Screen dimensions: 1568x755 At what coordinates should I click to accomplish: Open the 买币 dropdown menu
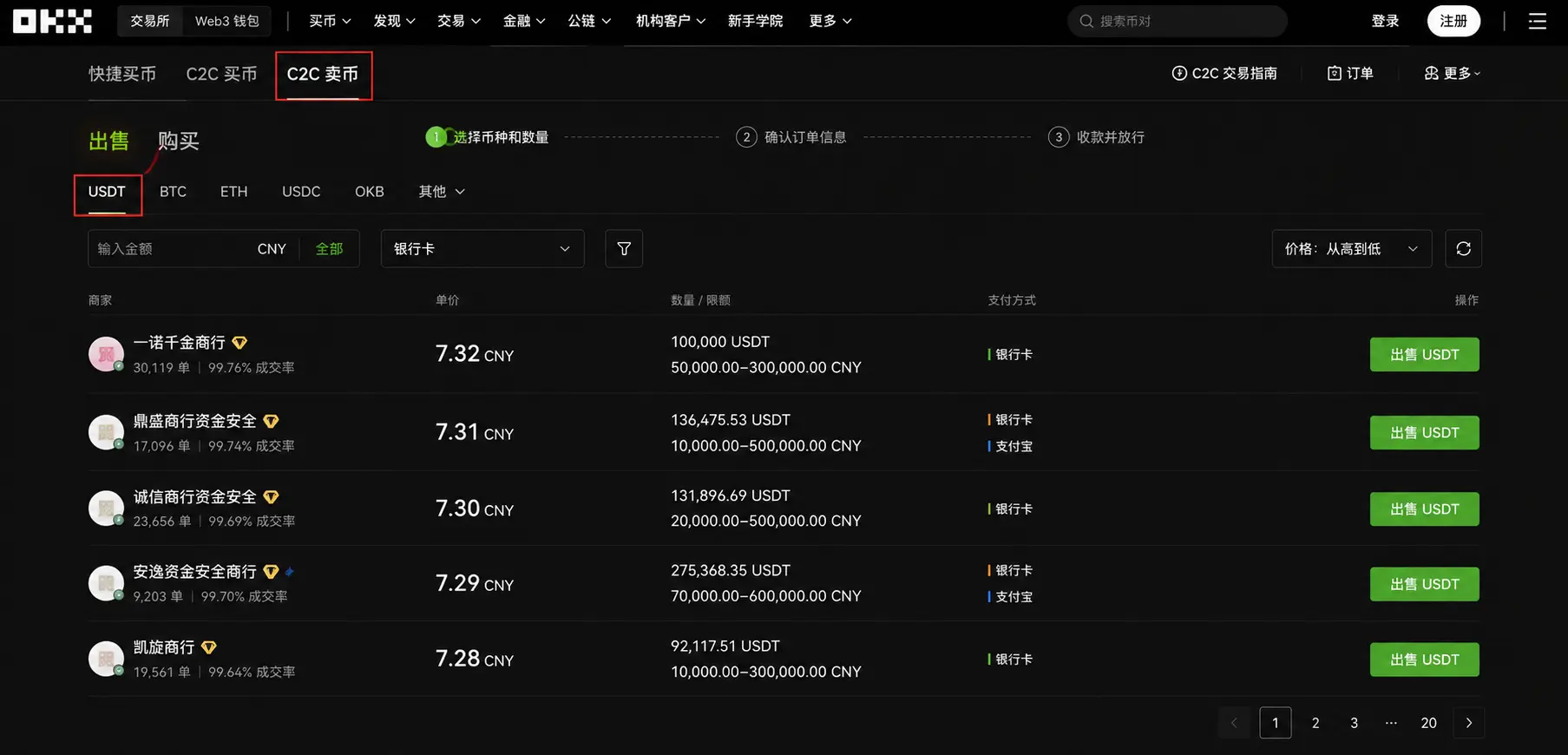[330, 21]
